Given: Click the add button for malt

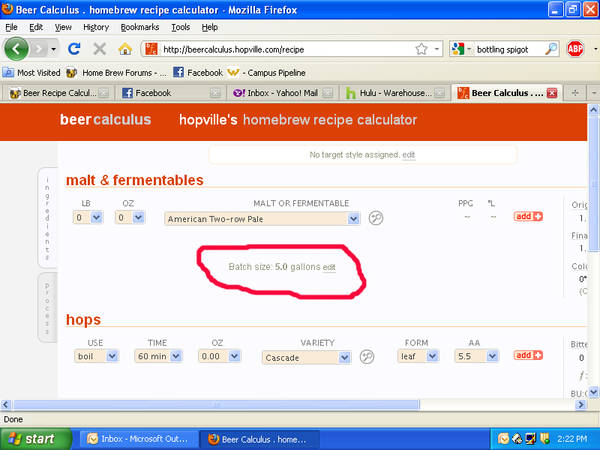Looking at the screenshot, I should 528,217.
